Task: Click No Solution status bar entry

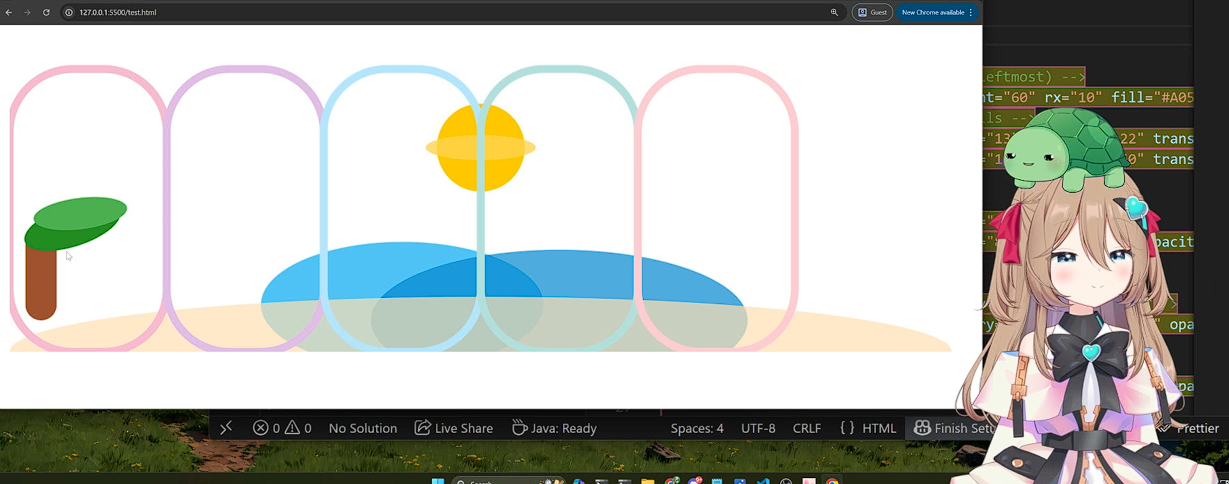Action: [363, 428]
